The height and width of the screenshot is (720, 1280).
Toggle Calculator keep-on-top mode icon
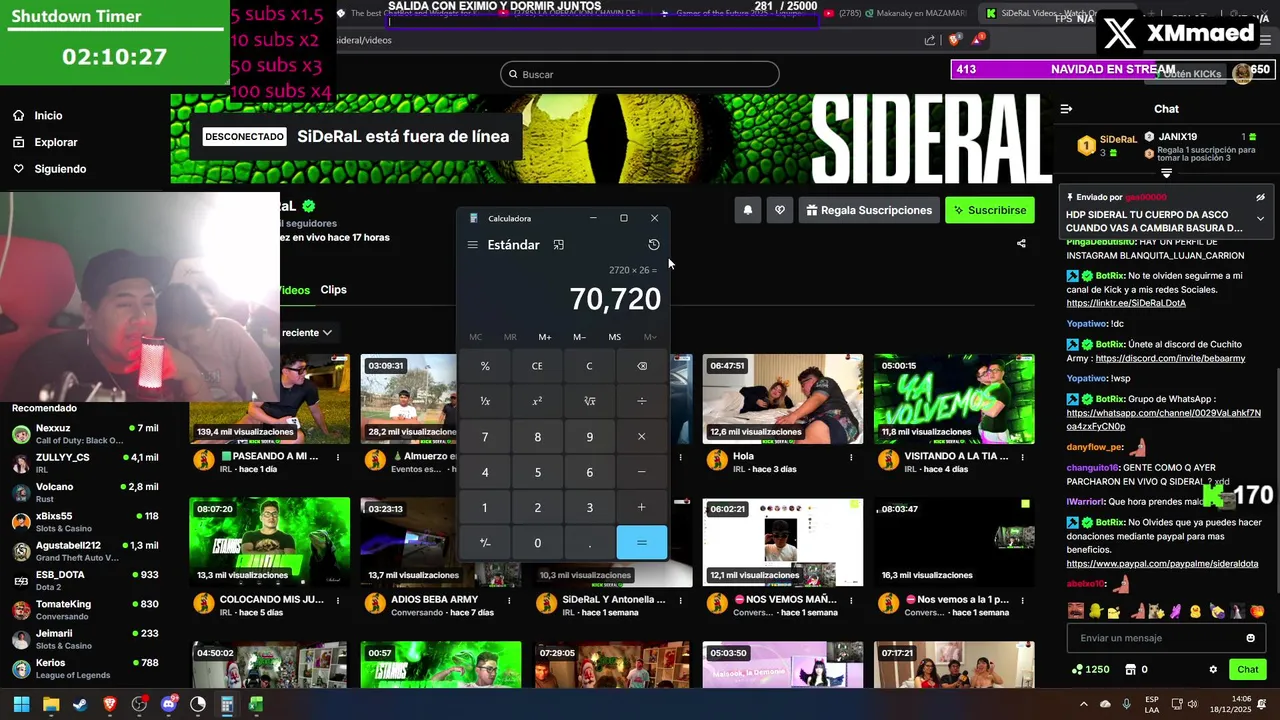[559, 245]
